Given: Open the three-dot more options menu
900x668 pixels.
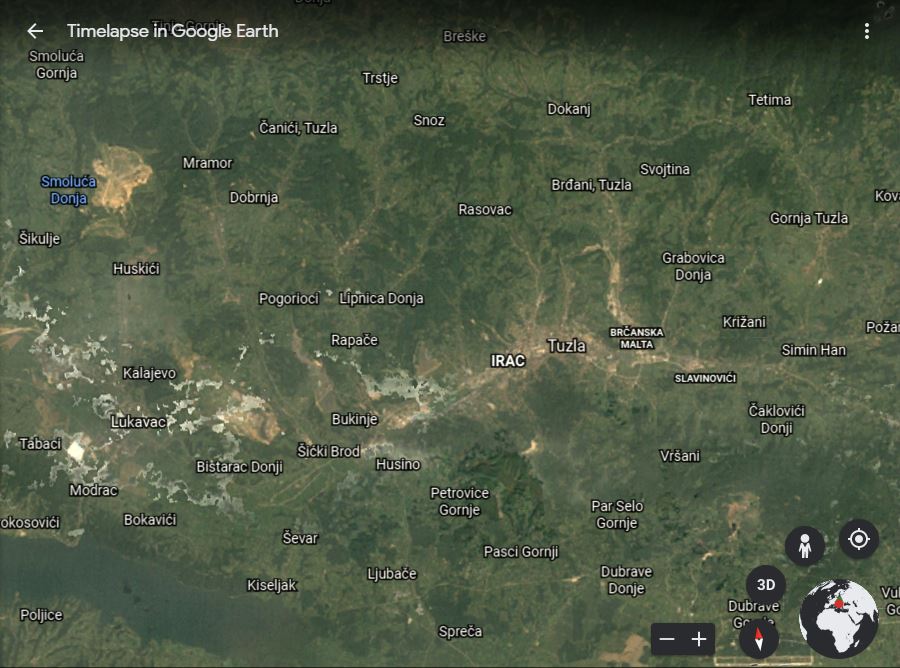Looking at the screenshot, I should [866, 31].
